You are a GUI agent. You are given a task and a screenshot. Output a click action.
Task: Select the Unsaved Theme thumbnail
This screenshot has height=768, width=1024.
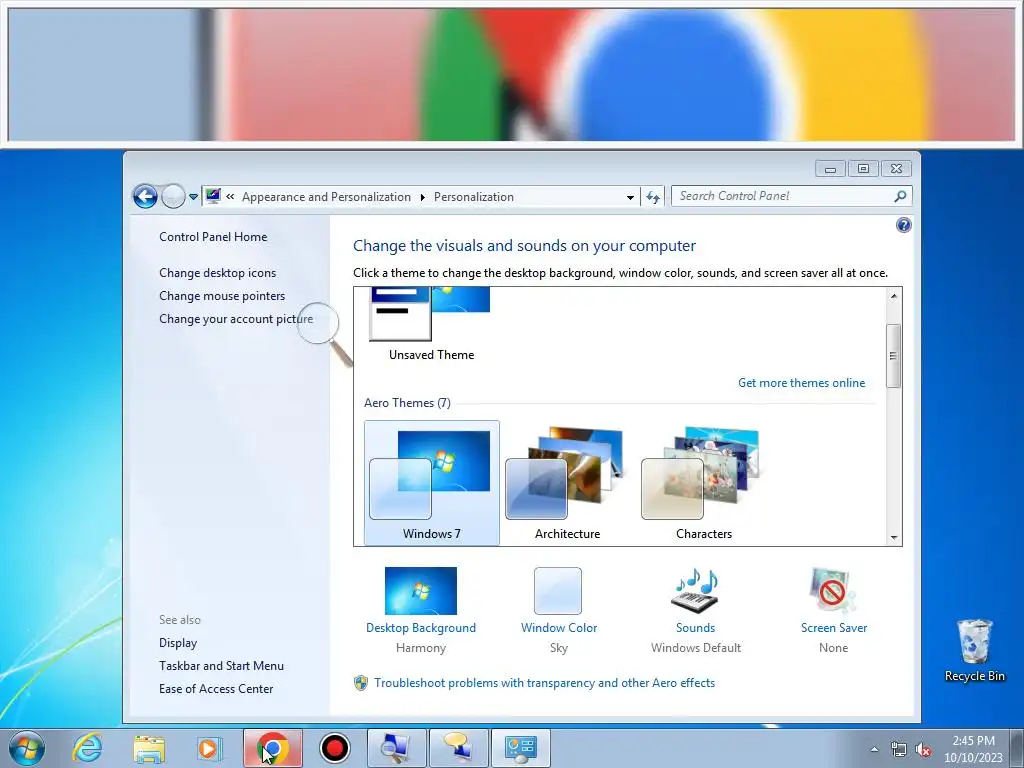pyautogui.click(x=430, y=314)
